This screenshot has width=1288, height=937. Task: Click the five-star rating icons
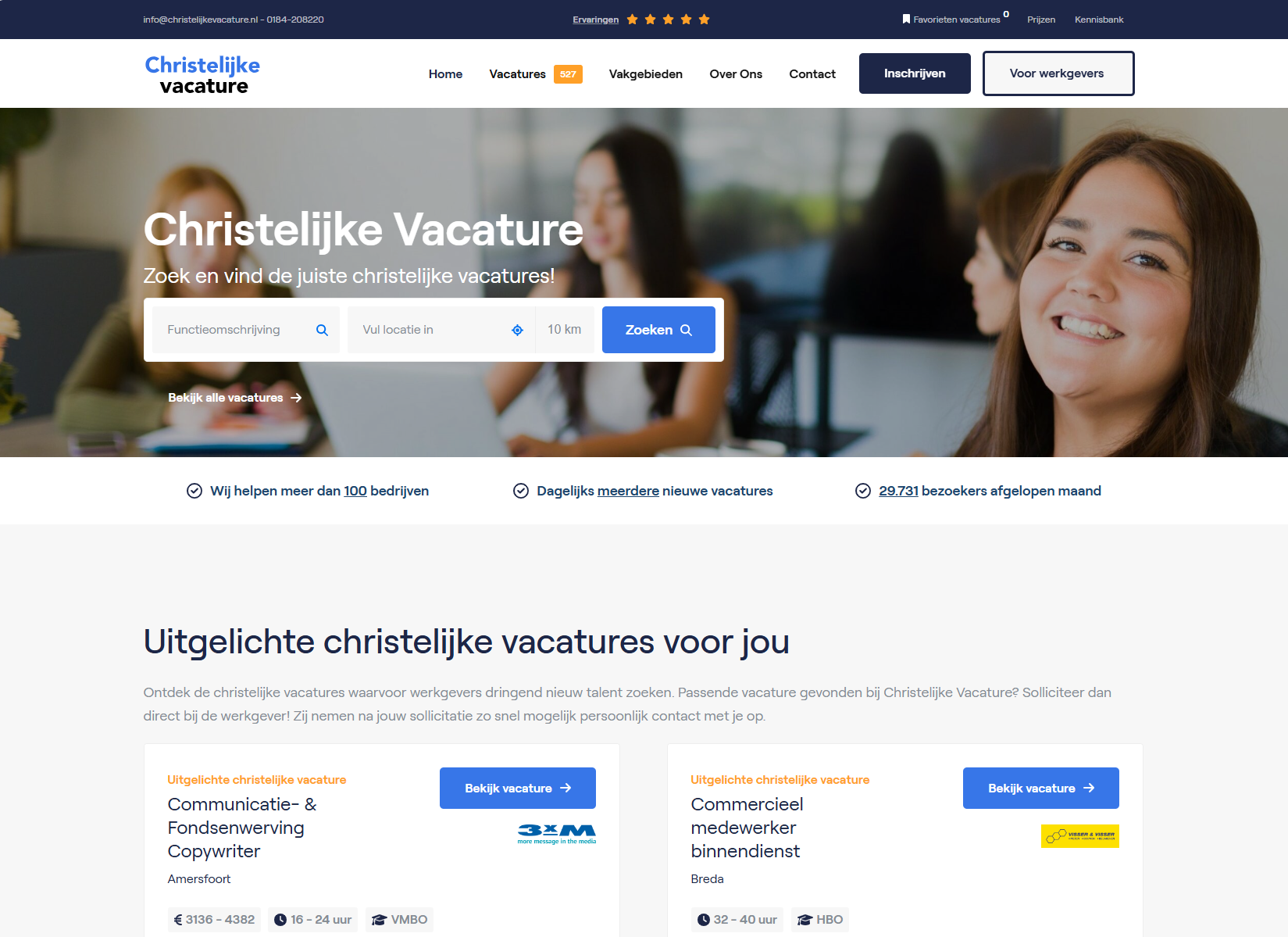(x=668, y=20)
